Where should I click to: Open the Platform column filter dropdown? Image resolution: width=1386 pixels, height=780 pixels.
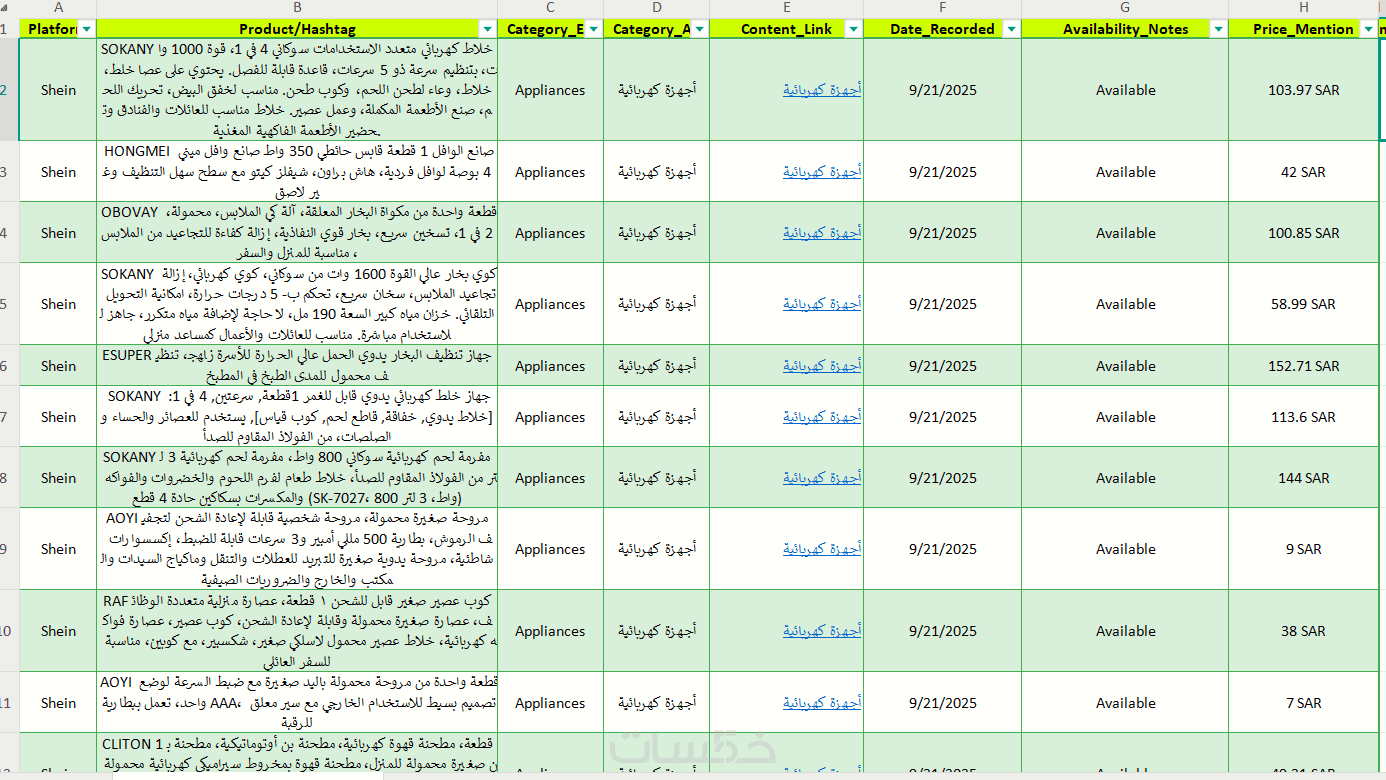(86, 29)
